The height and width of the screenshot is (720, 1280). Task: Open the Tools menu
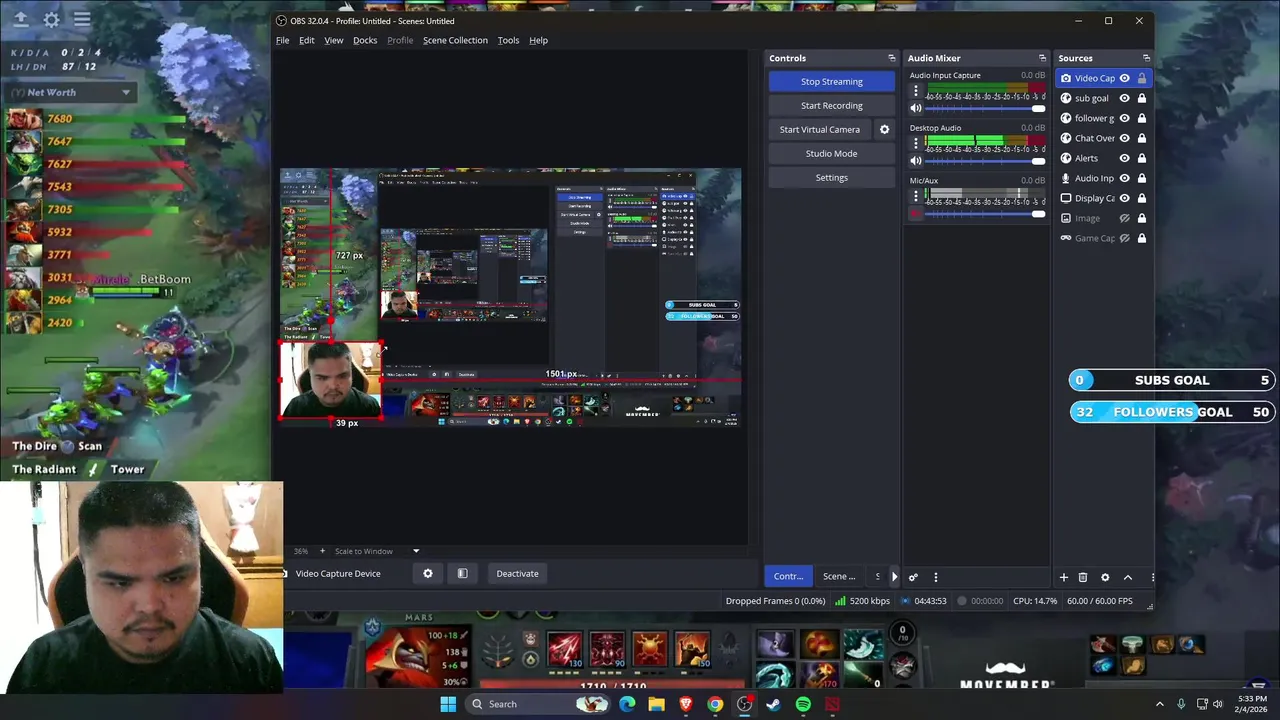click(x=508, y=40)
